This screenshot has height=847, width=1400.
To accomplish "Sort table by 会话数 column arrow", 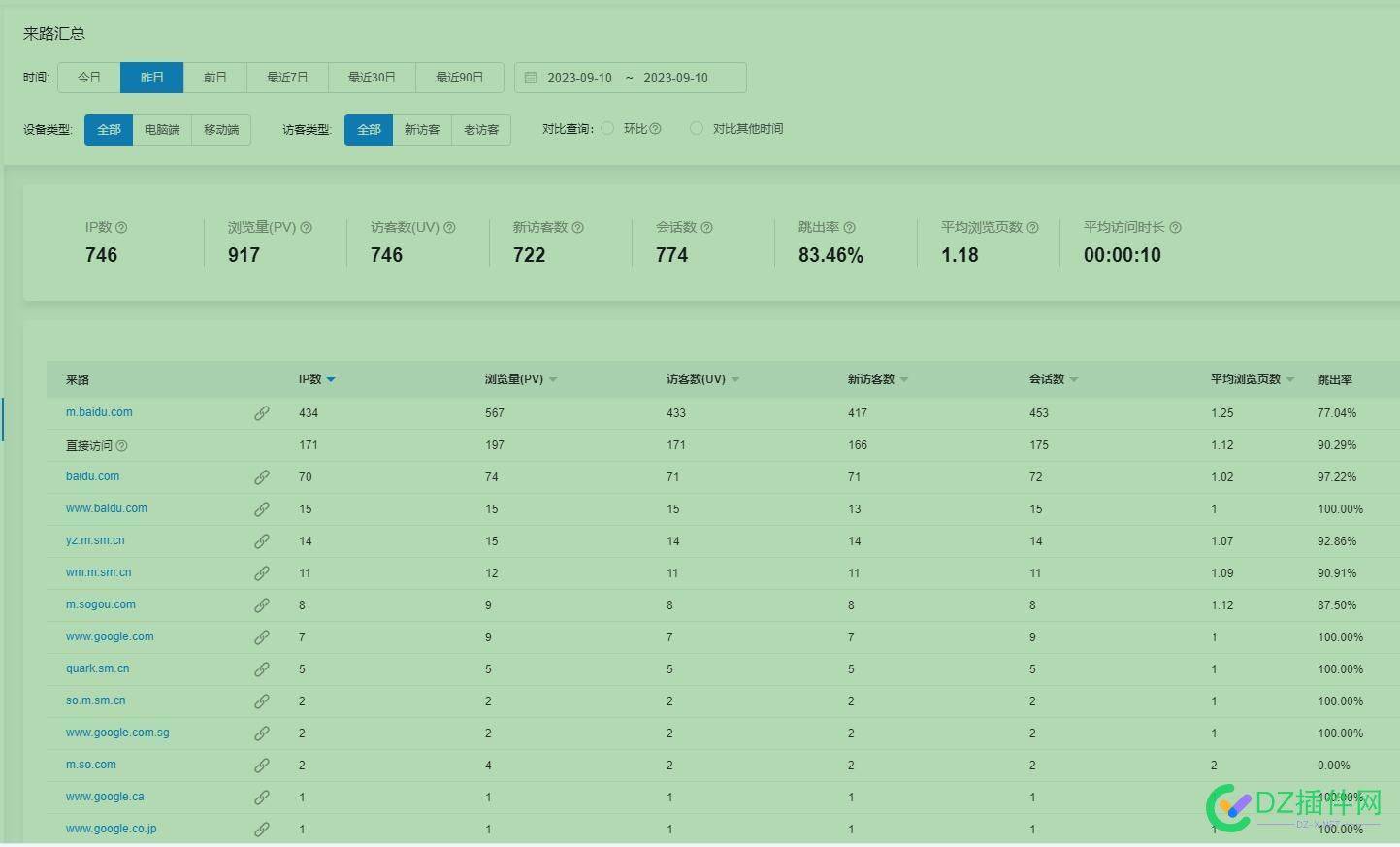I will point(1074,380).
